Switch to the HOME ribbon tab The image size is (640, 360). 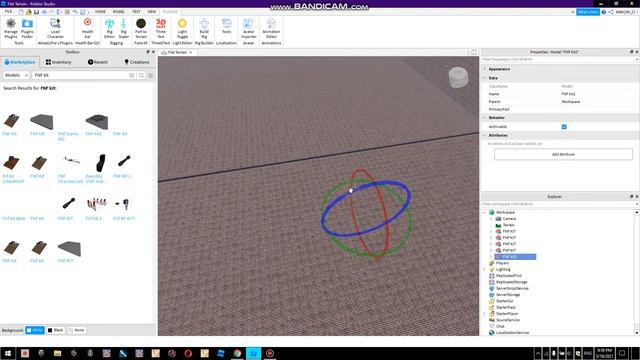tap(100, 12)
